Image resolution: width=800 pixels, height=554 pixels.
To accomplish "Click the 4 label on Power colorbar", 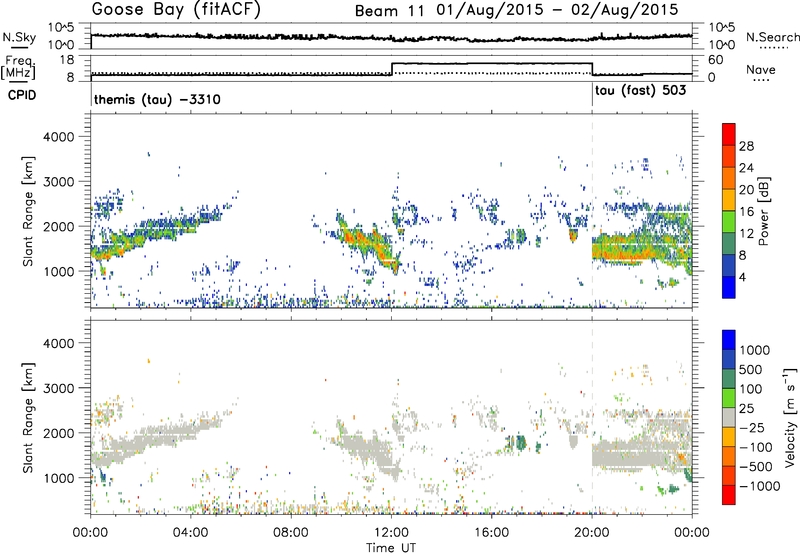I will 743,277.
